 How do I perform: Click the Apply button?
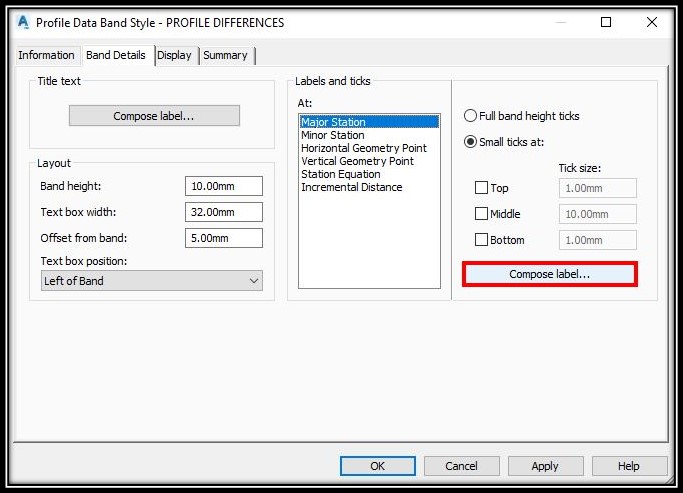coord(545,466)
